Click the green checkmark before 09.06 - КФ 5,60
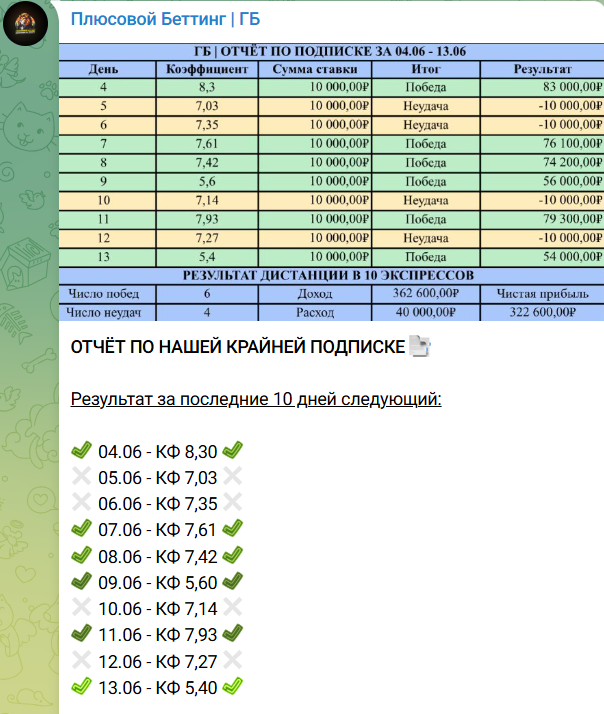 point(82,581)
